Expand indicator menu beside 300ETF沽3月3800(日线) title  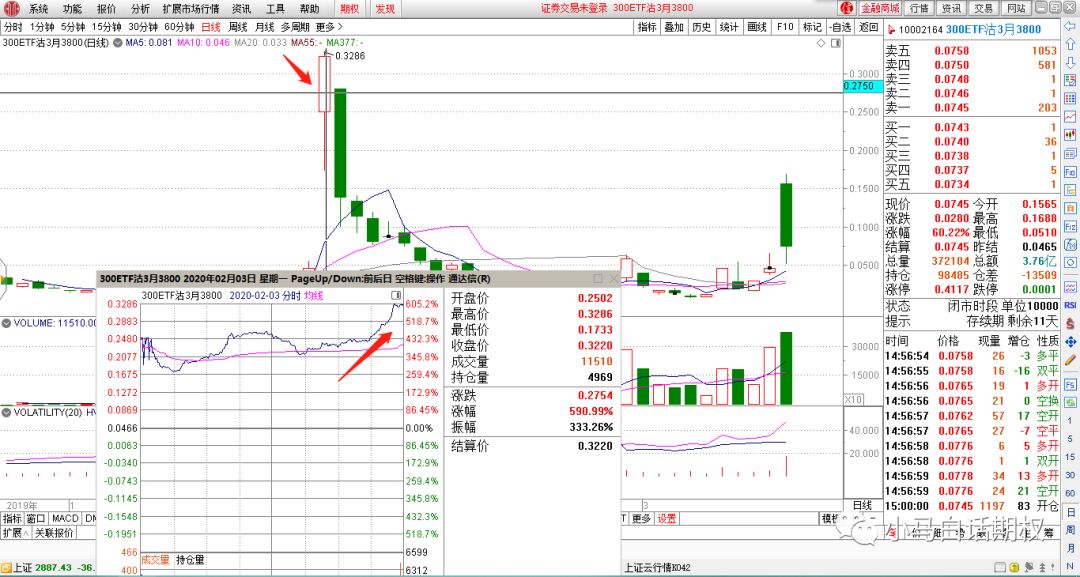coord(117,43)
